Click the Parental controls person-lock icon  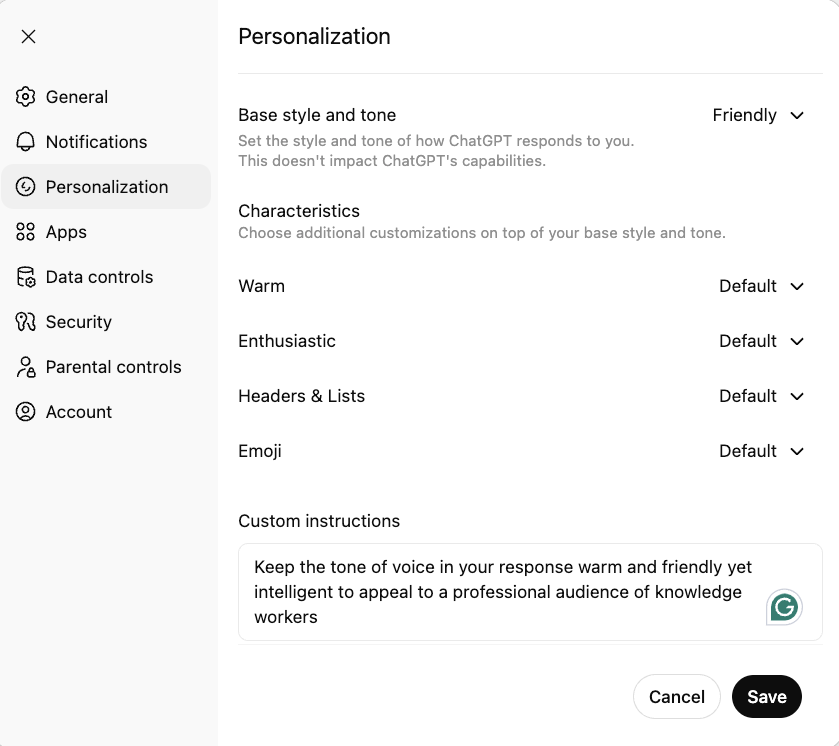click(x=26, y=367)
